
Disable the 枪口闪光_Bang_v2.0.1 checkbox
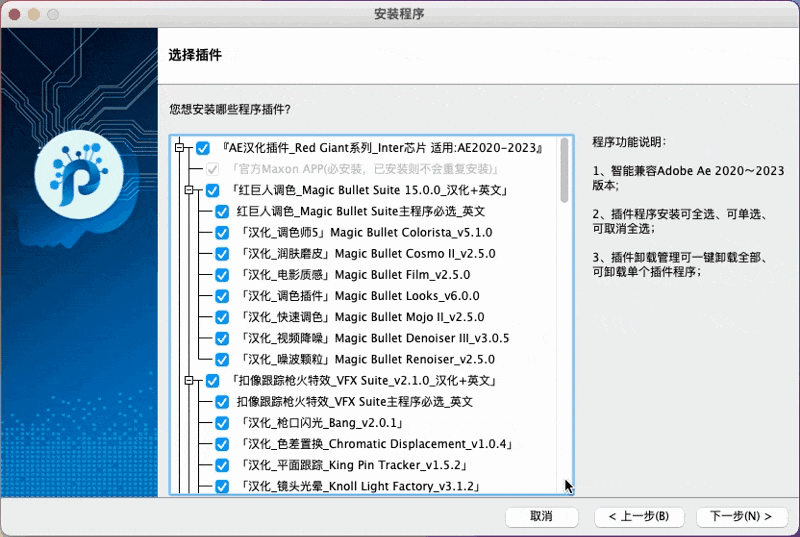click(x=222, y=423)
